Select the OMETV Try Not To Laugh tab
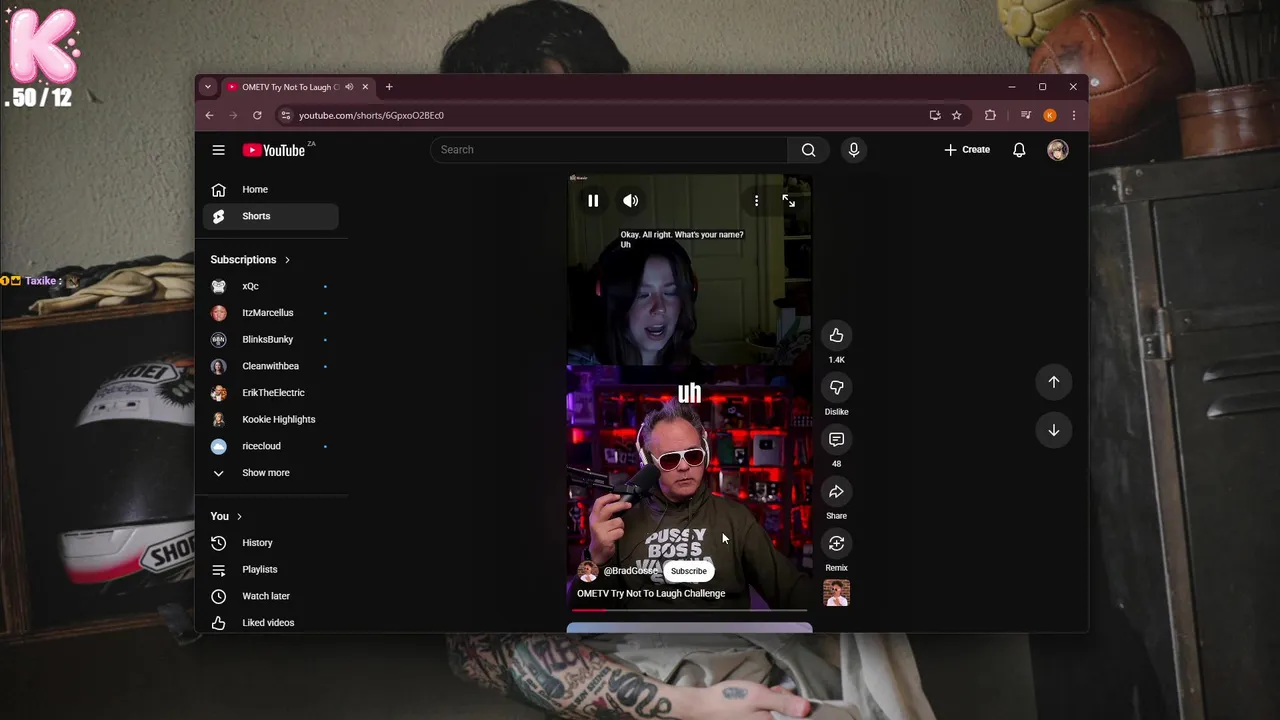 pos(297,87)
